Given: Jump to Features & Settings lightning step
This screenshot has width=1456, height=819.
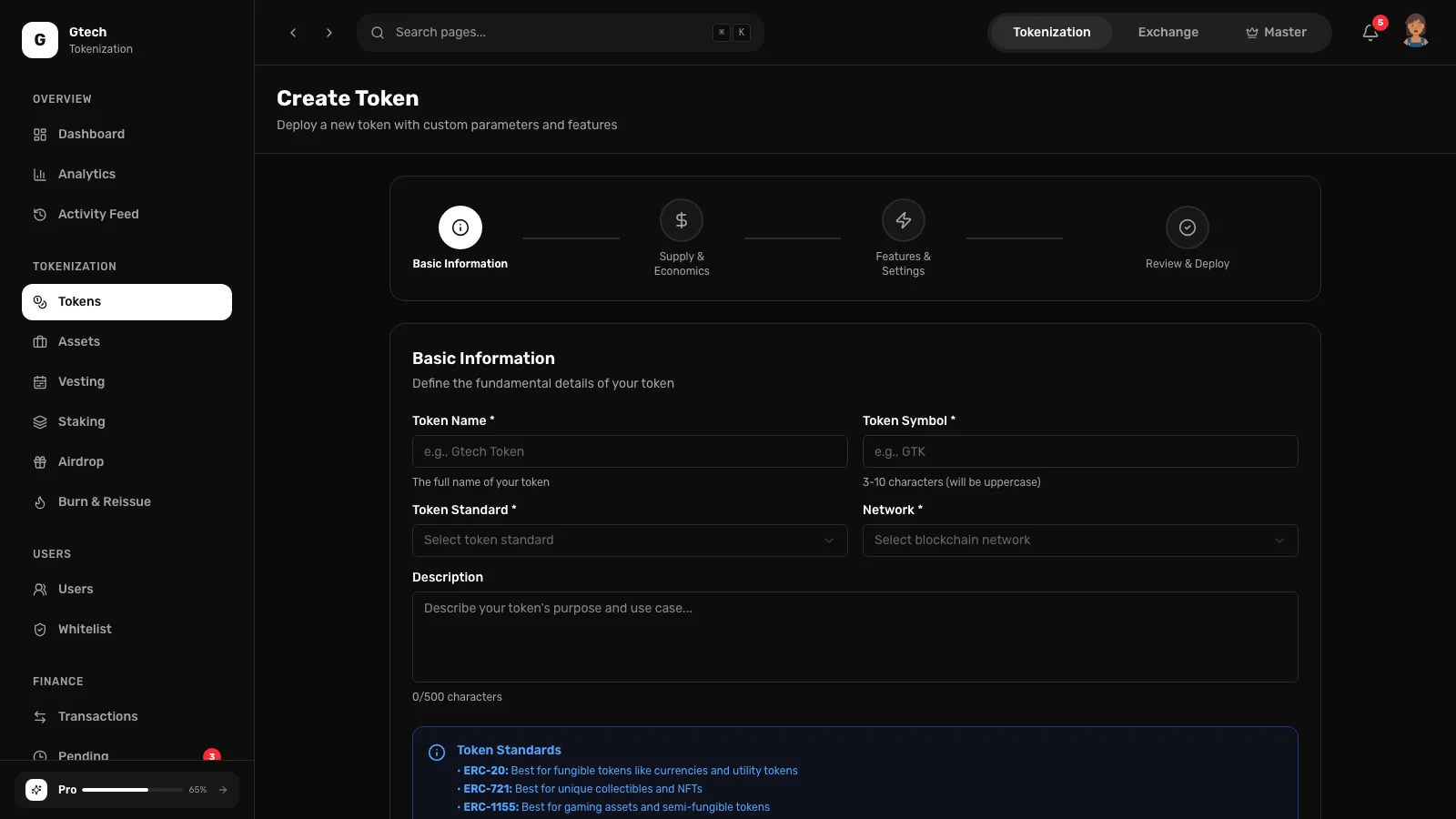Looking at the screenshot, I should coord(904,220).
